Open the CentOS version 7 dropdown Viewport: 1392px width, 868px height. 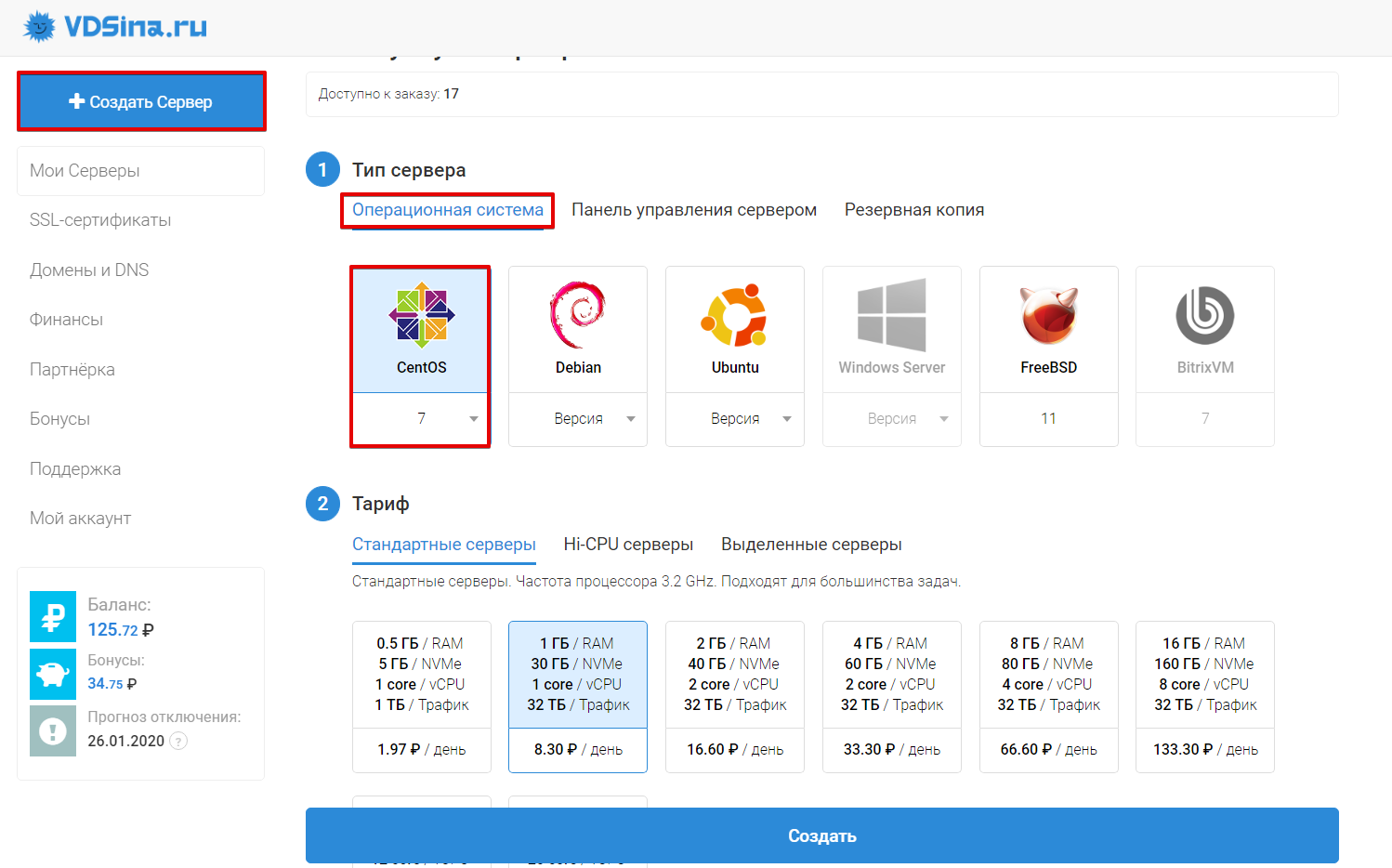click(x=422, y=419)
